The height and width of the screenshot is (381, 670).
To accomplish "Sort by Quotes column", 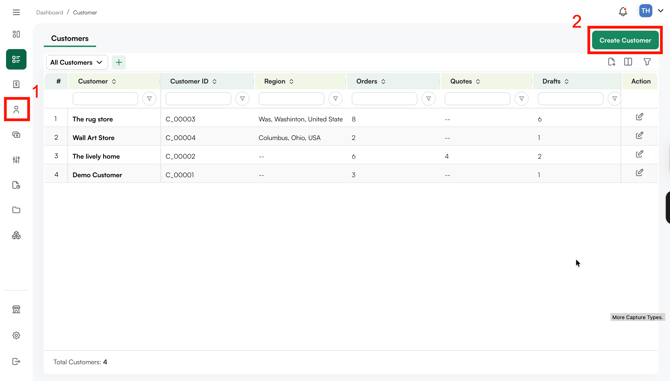I will coord(478,81).
